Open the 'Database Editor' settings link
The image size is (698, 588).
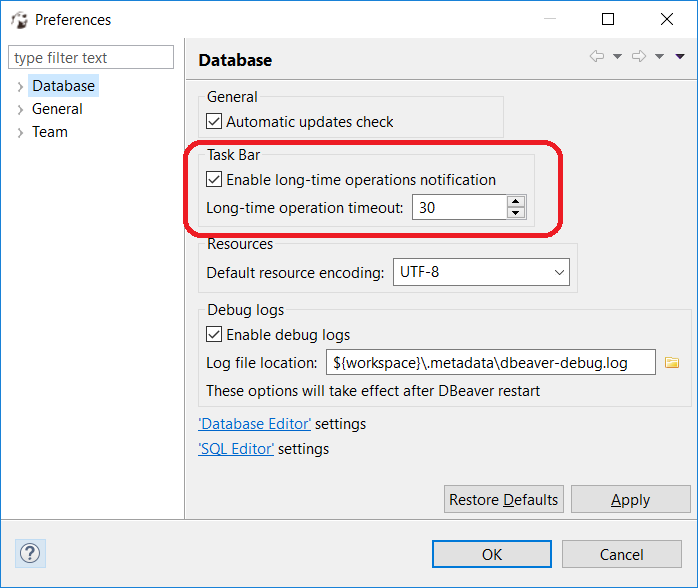pos(255,424)
